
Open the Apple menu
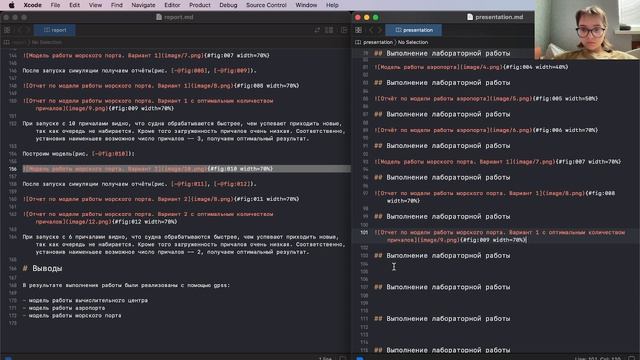[11, 5]
